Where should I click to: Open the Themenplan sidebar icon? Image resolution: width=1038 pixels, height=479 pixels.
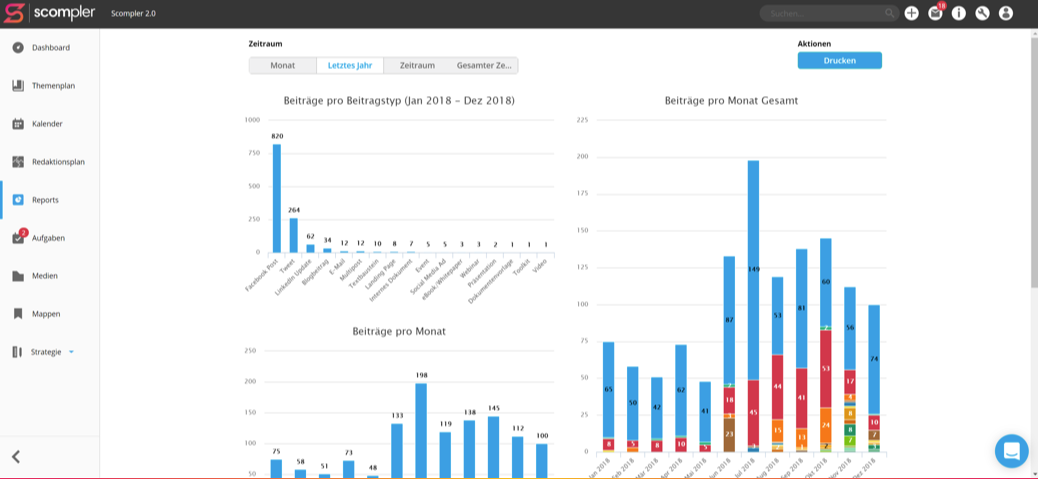(x=18, y=86)
